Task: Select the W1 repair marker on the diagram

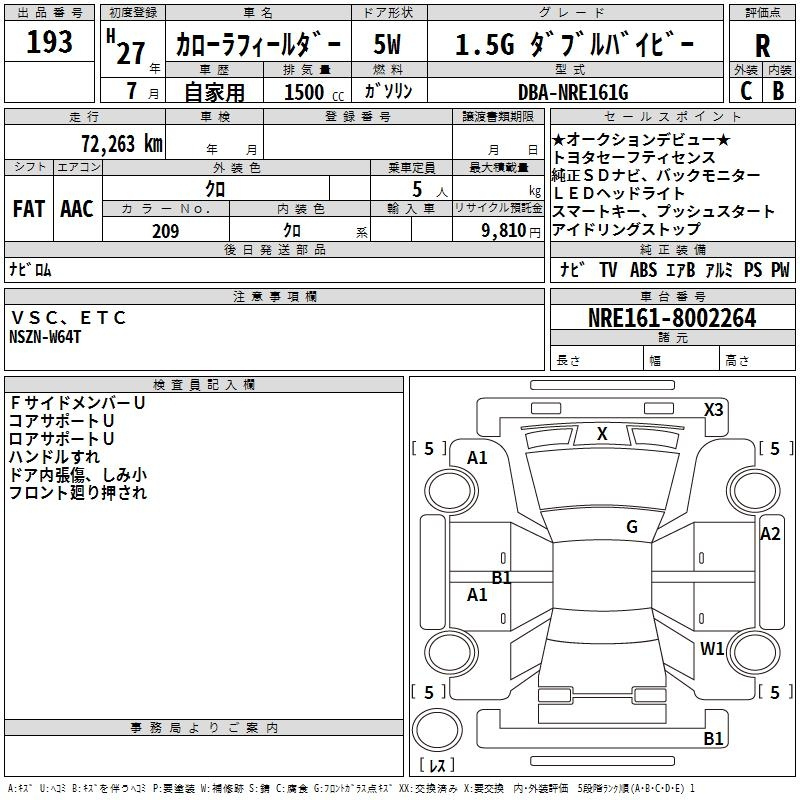Action: (712, 648)
